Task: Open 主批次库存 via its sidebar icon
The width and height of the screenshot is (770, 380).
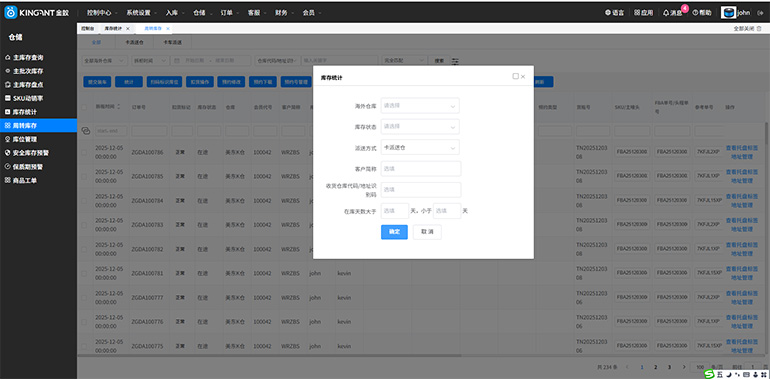Action: click(x=7, y=71)
